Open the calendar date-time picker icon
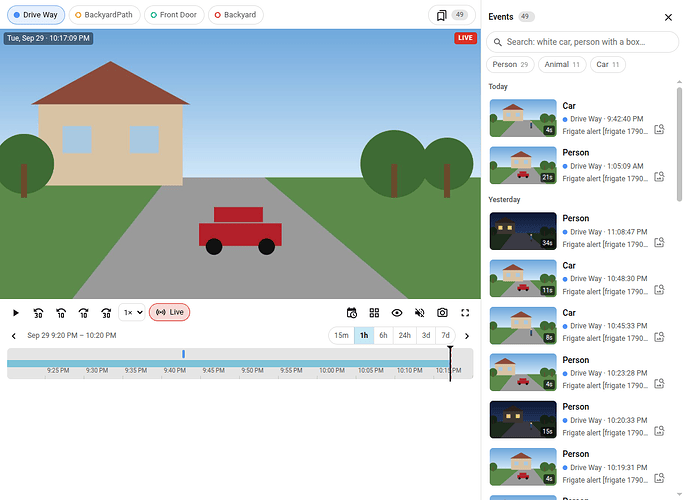684x500 pixels. point(352,312)
